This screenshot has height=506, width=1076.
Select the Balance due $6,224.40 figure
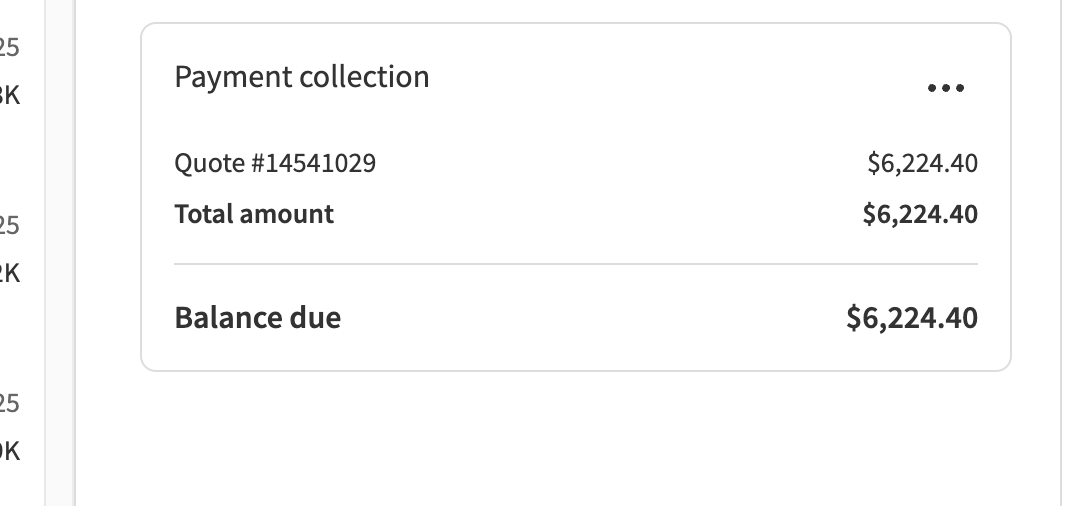pos(912,318)
